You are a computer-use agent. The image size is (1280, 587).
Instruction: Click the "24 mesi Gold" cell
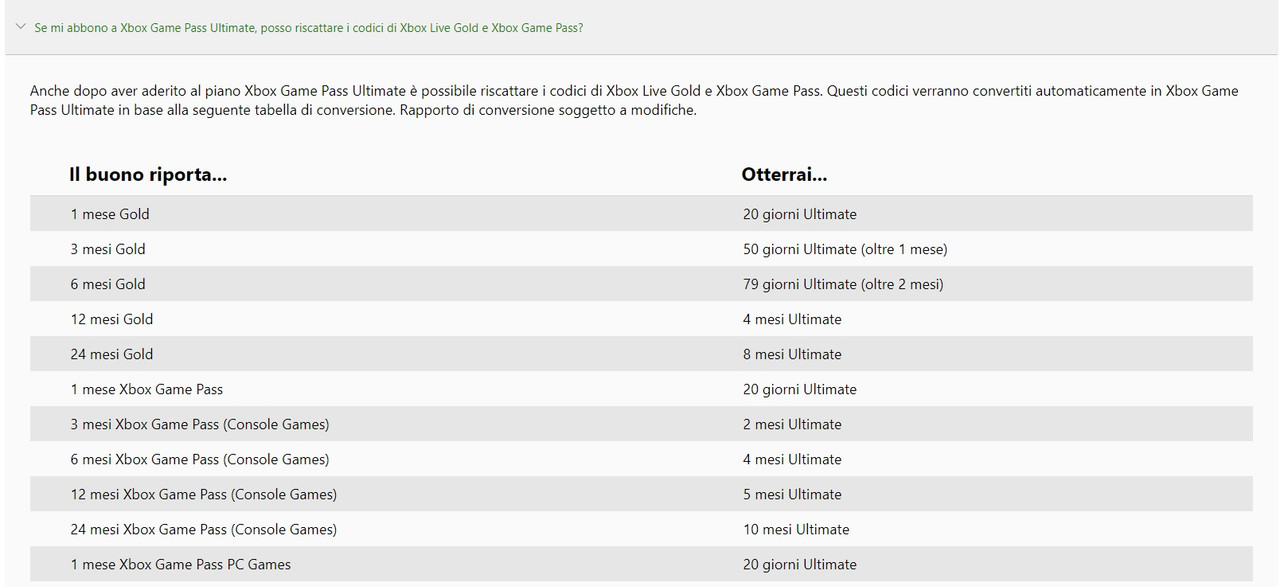click(x=112, y=354)
